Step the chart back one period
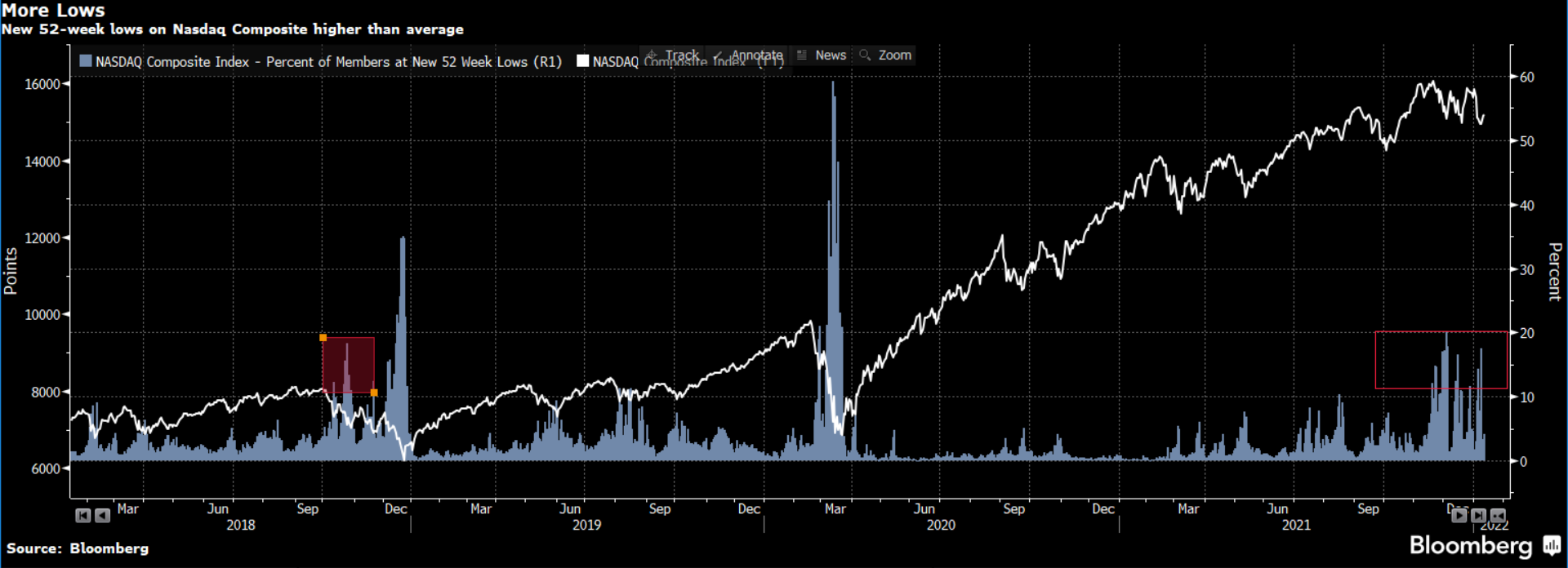Screen dimensions: 1568x568 (x=102, y=516)
